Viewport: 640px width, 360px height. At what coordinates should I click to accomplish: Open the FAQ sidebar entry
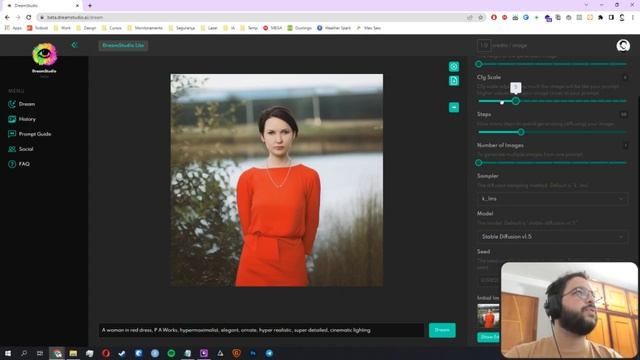[x=24, y=164]
